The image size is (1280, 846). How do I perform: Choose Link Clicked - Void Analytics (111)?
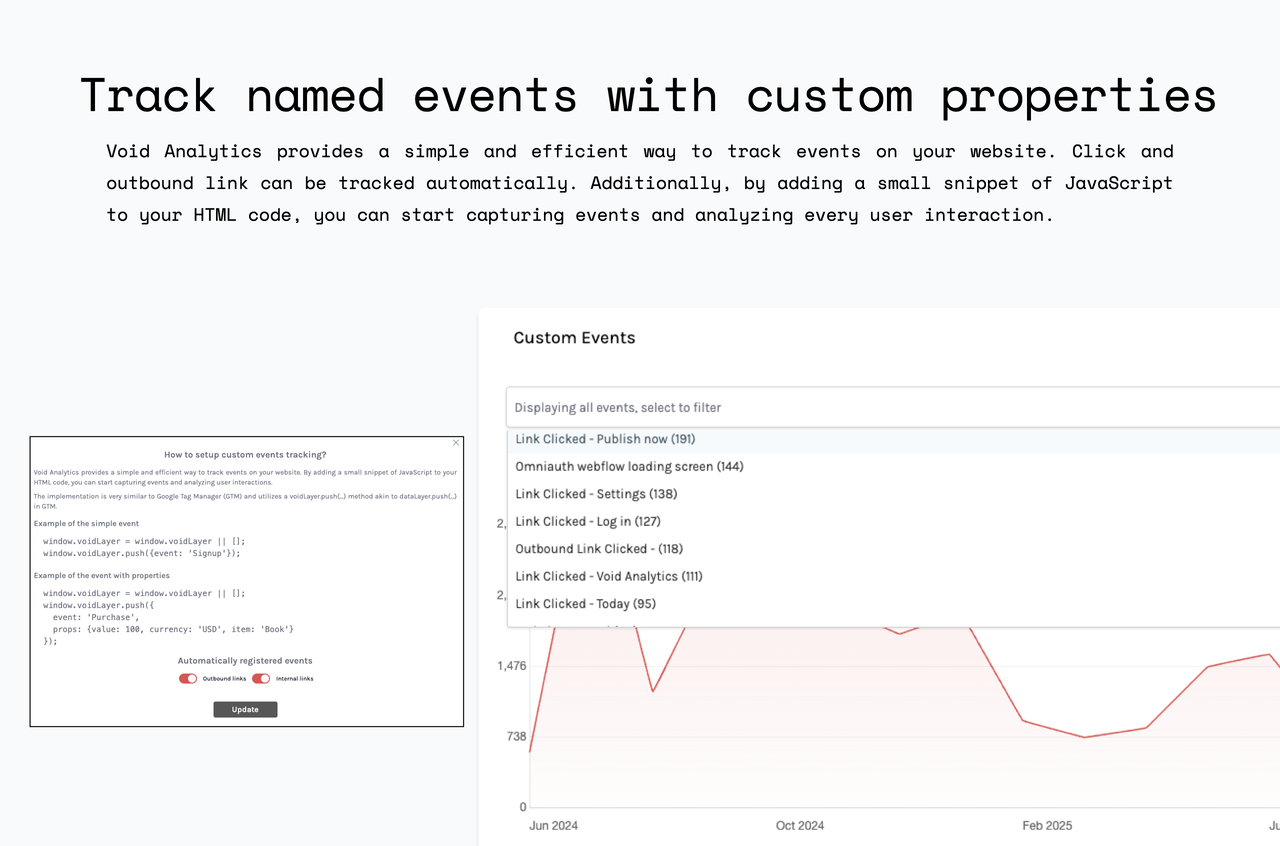click(893, 576)
